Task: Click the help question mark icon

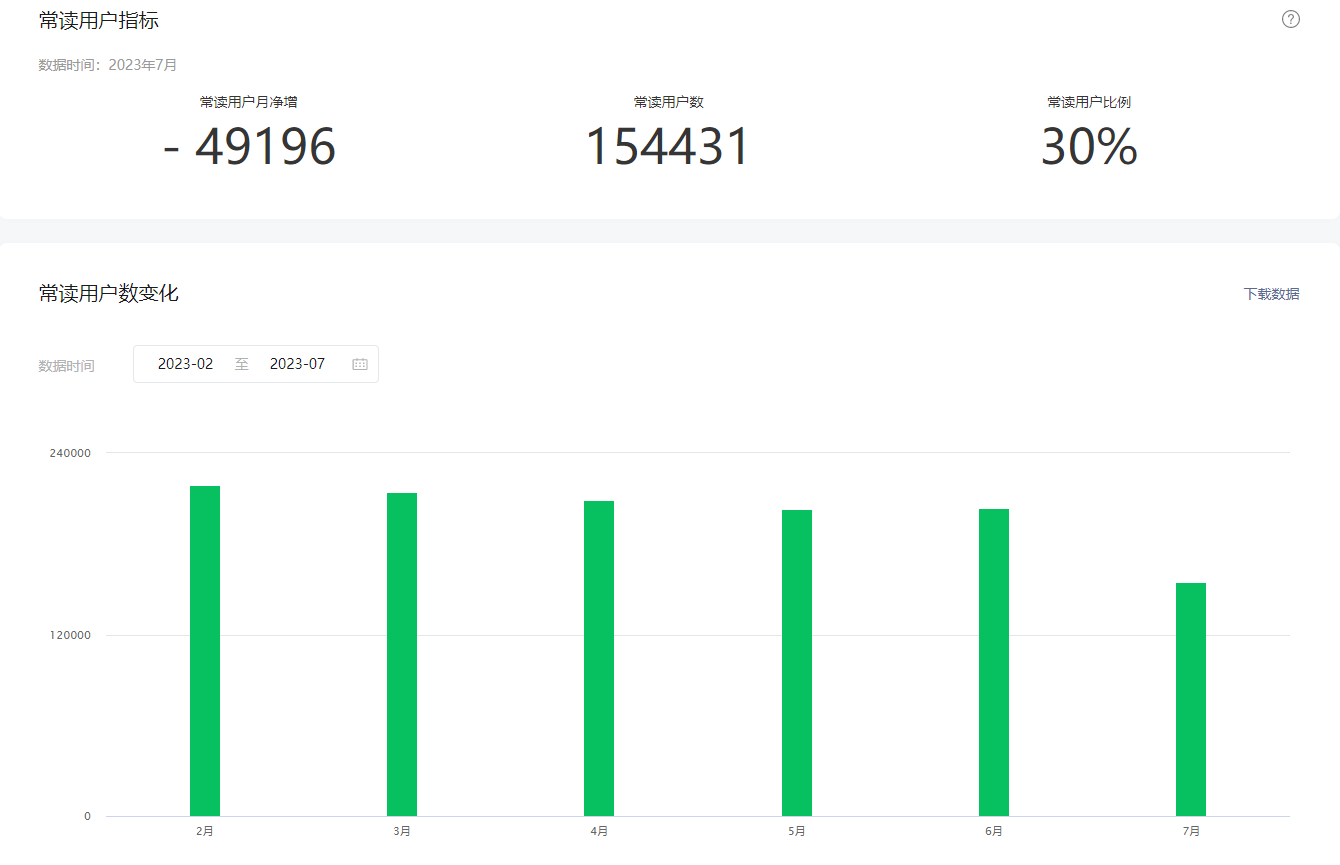Action: tap(1291, 19)
